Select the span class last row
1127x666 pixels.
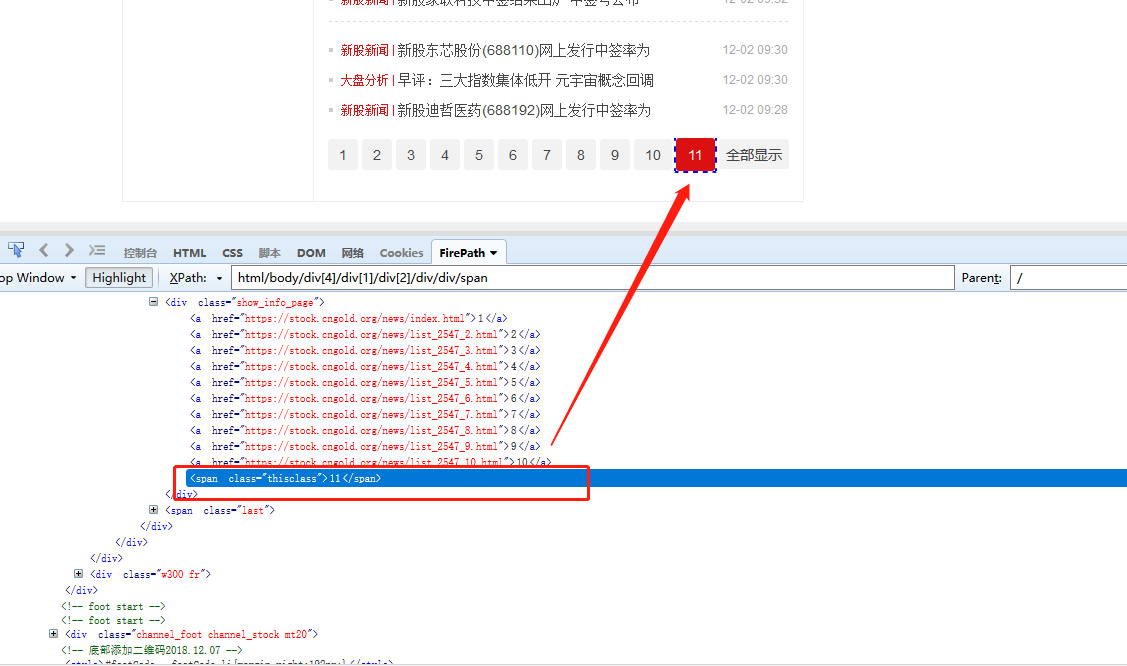point(220,510)
